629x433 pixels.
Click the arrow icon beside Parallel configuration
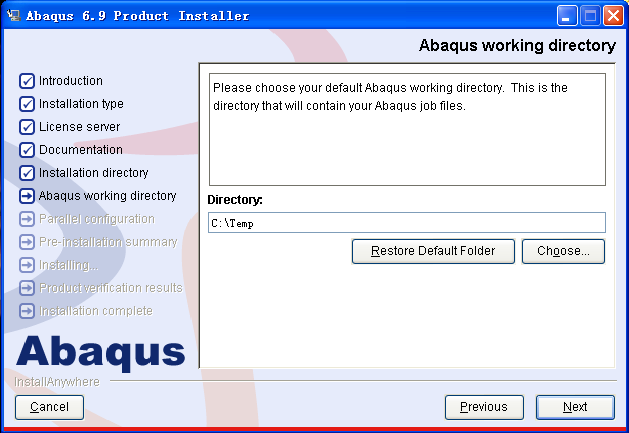(27, 219)
